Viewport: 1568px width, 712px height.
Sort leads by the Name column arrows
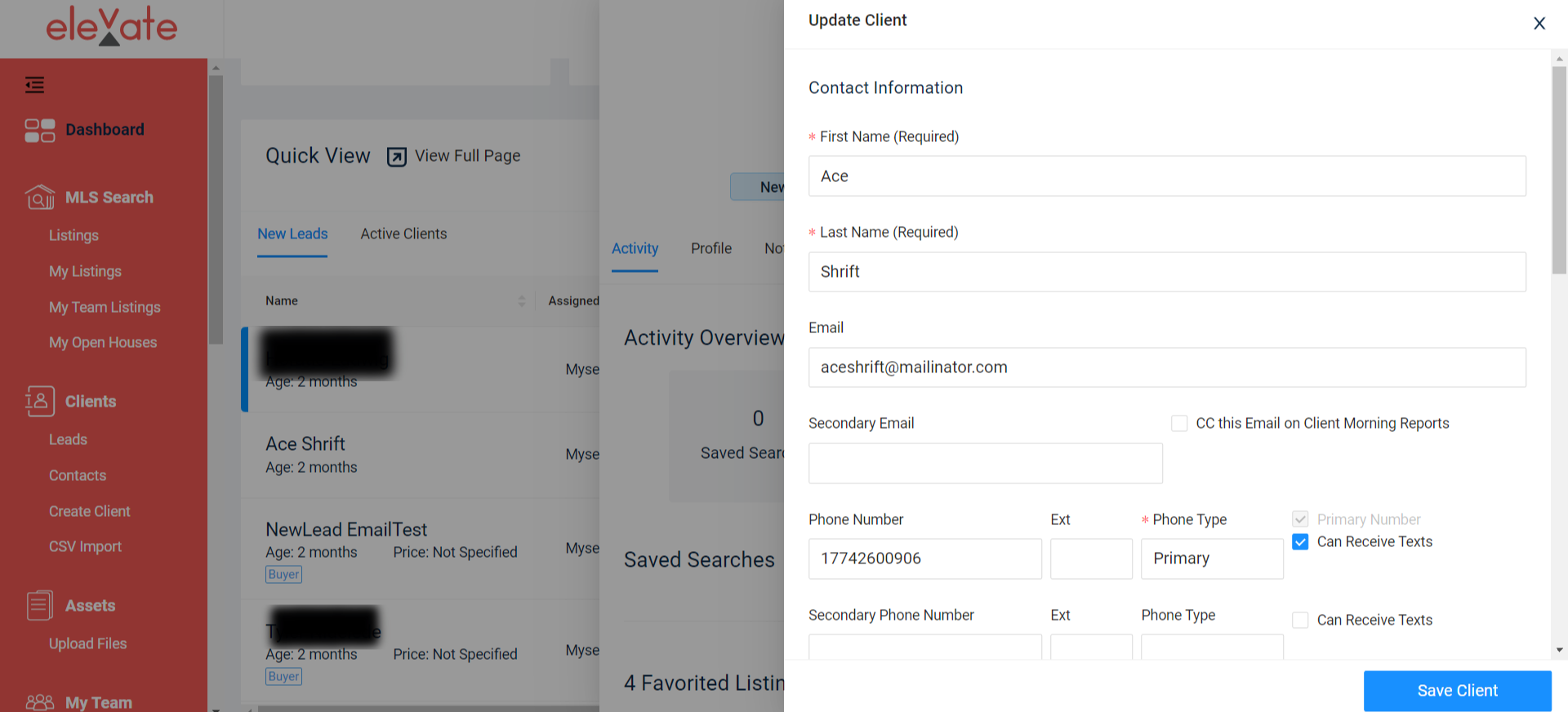522,300
